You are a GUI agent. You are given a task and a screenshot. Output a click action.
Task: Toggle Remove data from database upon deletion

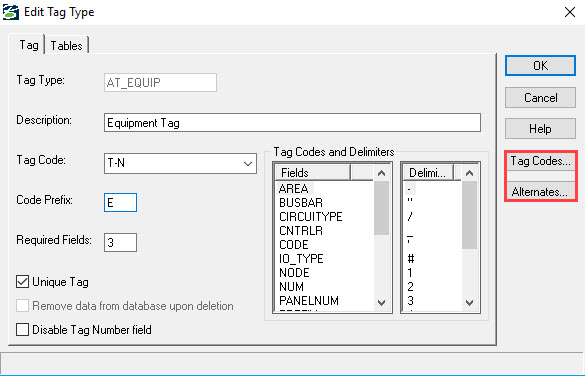click(22, 306)
